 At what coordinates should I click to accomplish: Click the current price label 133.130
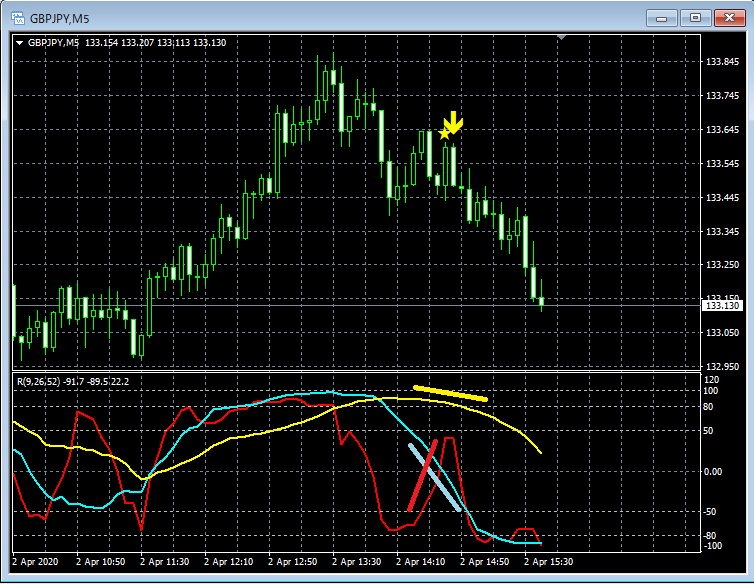pos(723,305)
